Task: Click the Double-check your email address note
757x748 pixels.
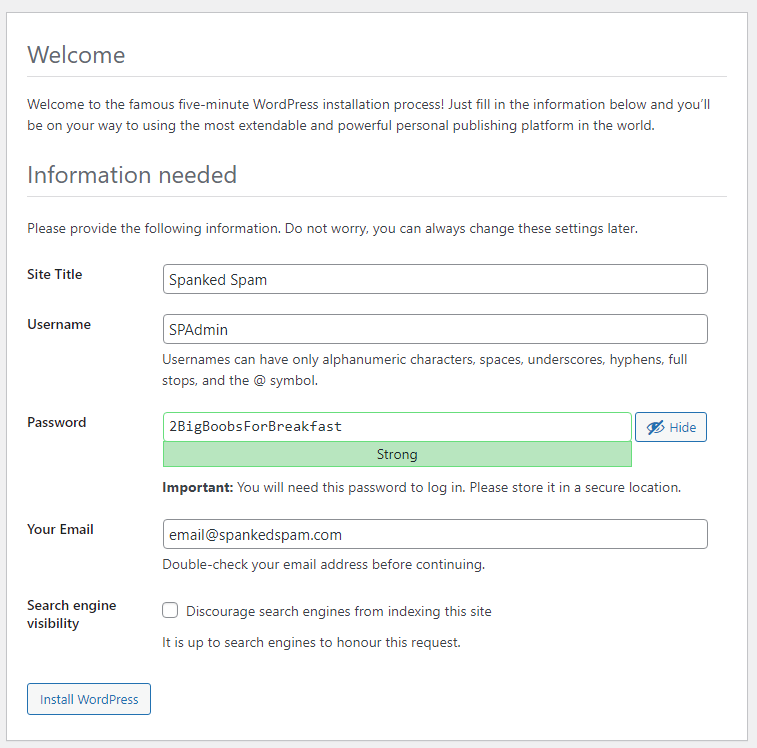Action: click(x=323, y=564)
